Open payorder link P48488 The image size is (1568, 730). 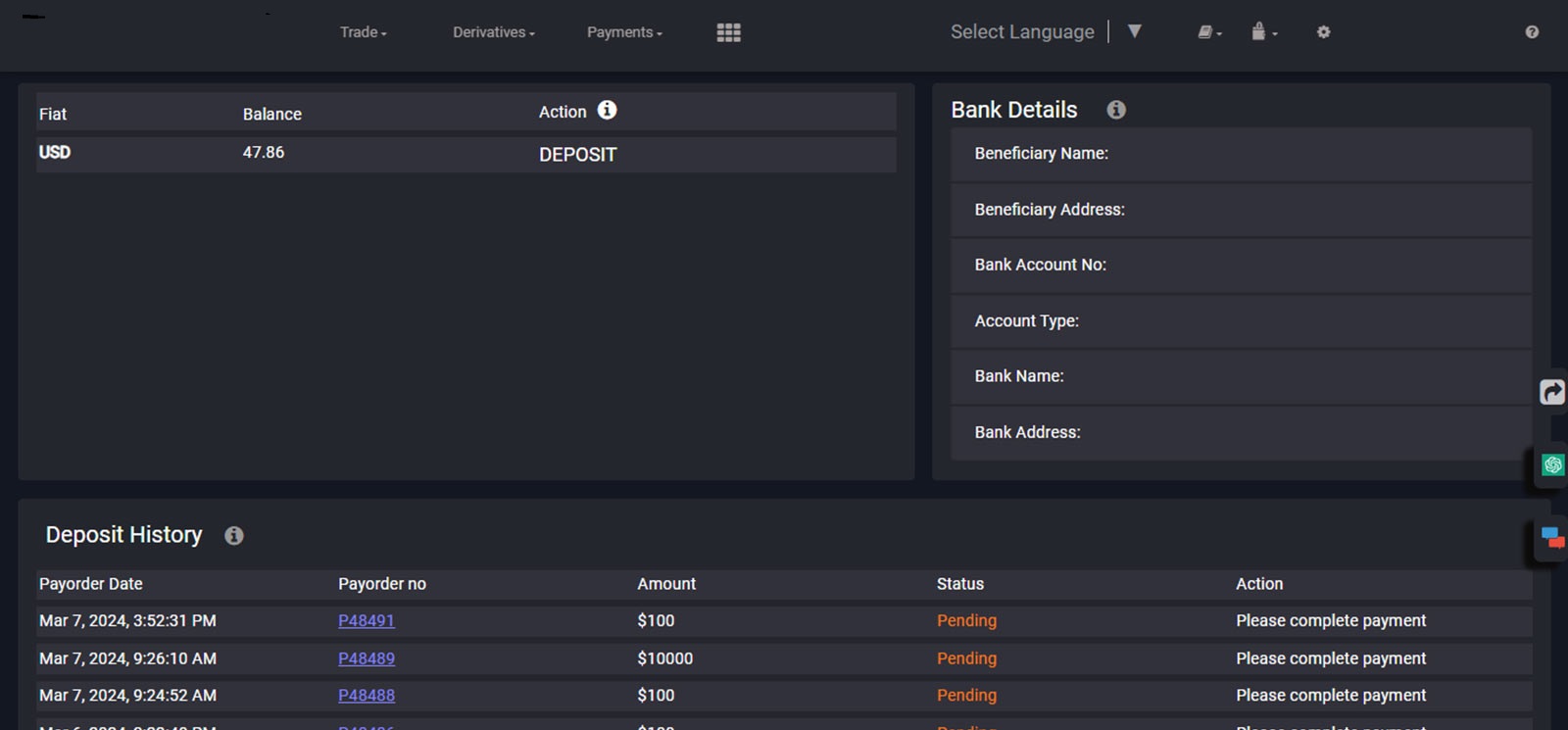tap(367, 695)
